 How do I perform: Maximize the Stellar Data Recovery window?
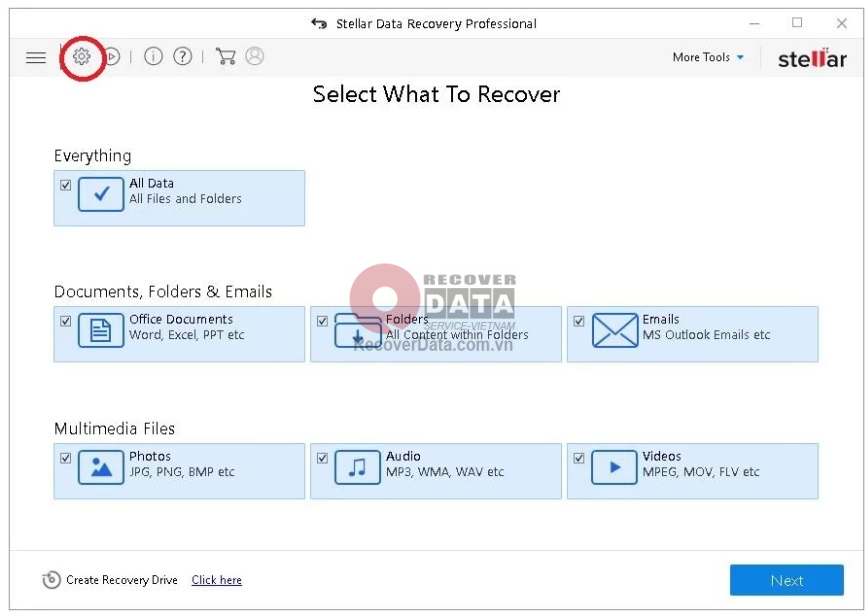(x=797, y=23)
